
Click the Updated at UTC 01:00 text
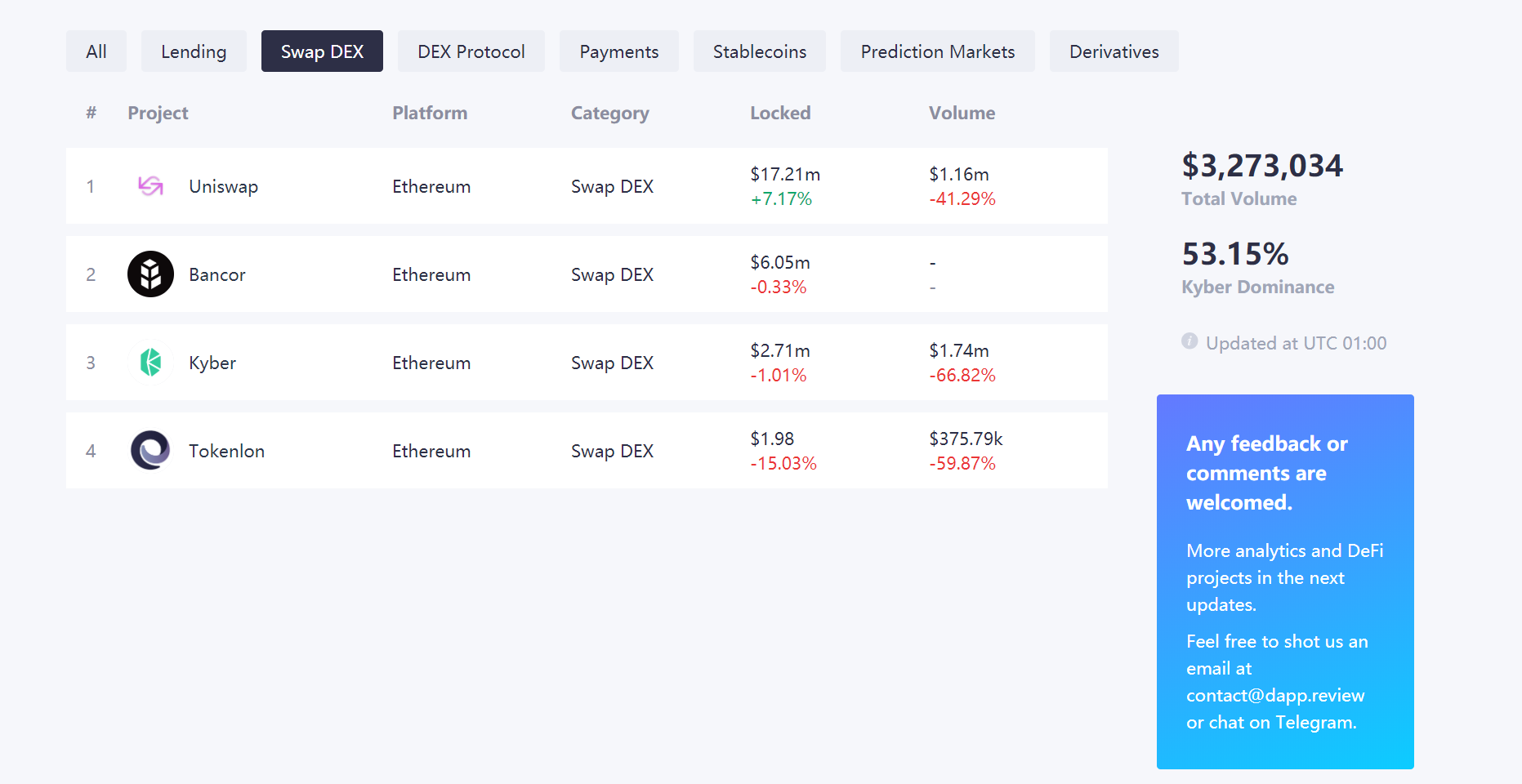1297,343
